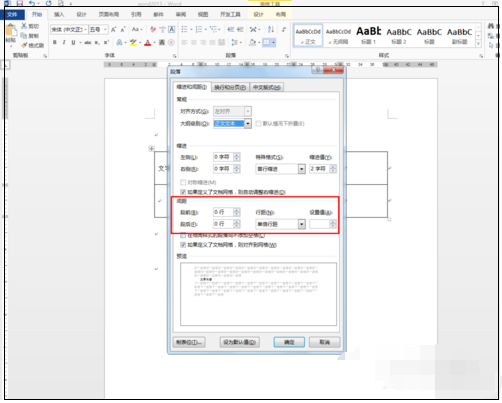Click the OK (确定) button
Viewport: 502px width, 403px height.
pyautogui.click(x=289, y=342)
